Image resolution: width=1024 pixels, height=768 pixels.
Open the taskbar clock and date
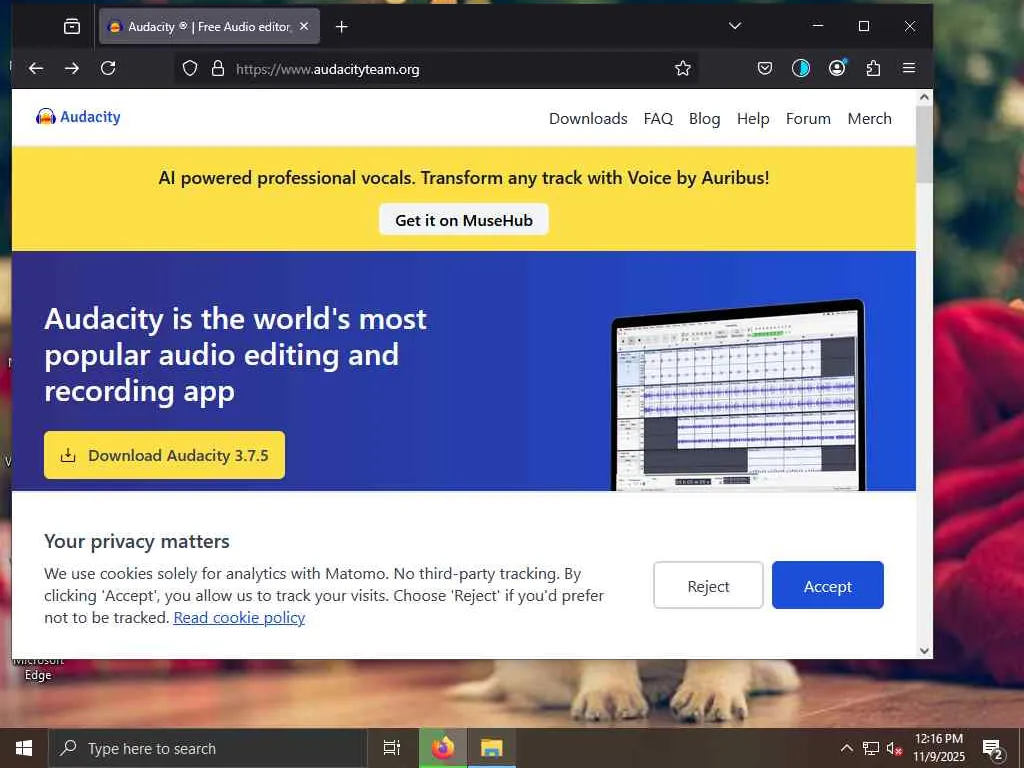939,748
